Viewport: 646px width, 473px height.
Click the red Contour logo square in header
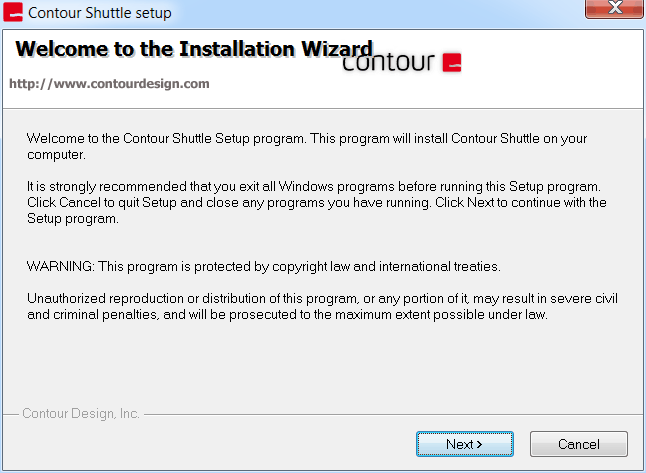click(x=452, y=63)
